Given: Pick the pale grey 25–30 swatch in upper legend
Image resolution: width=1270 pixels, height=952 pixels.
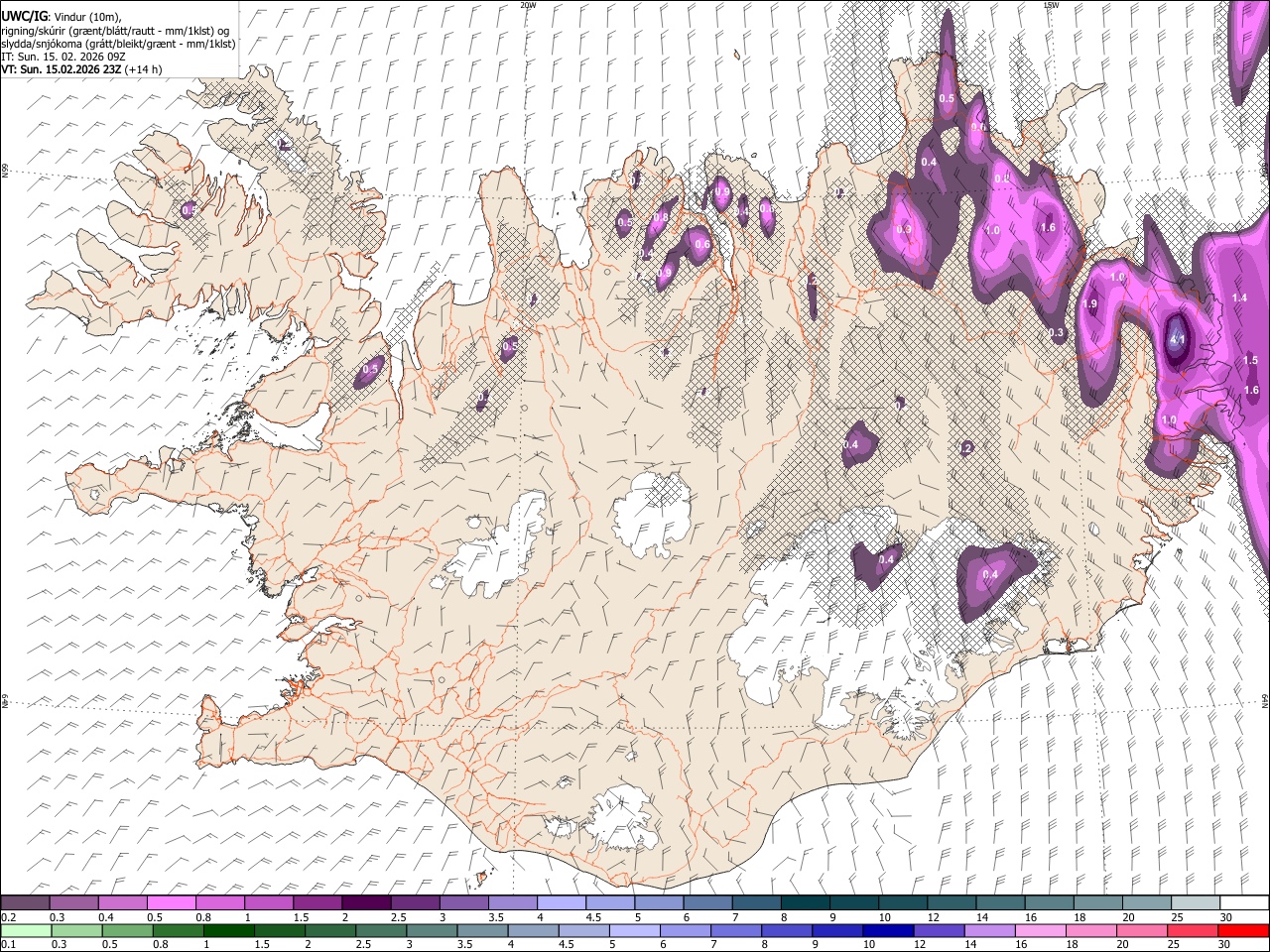Looking at the screenshot, I should [x=1195, y=902].
